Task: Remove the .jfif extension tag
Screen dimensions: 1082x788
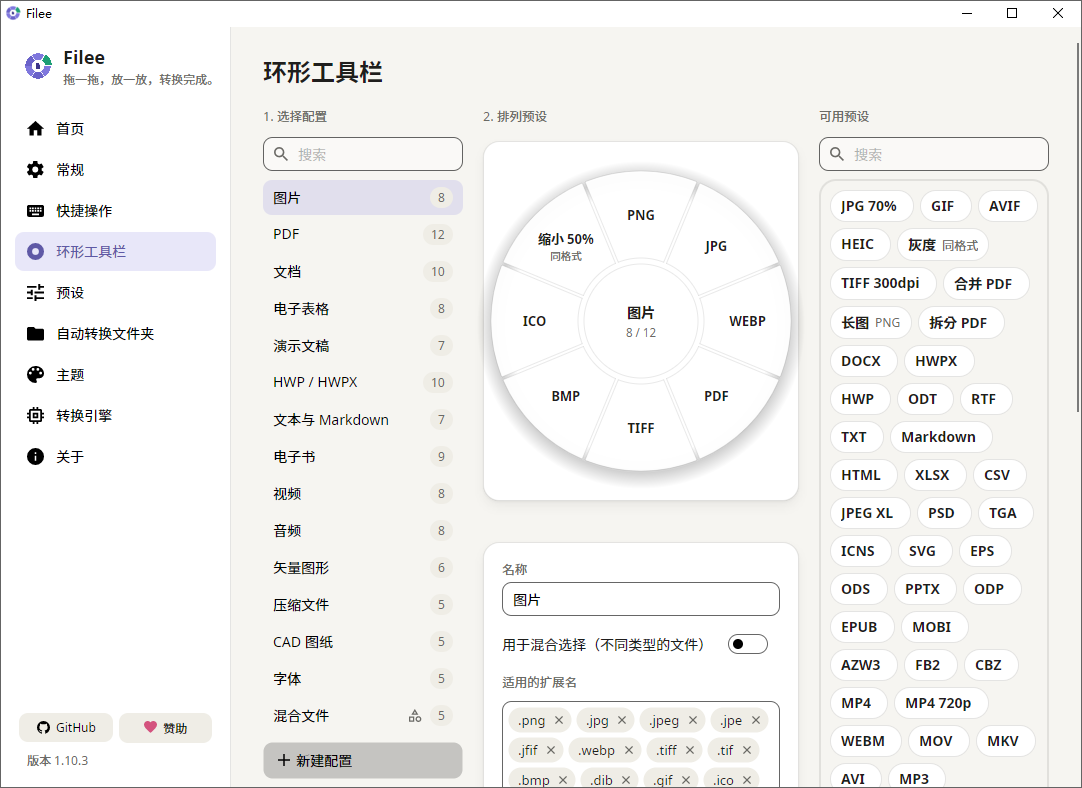Action: pyautogui.click(x=551, y=750)
